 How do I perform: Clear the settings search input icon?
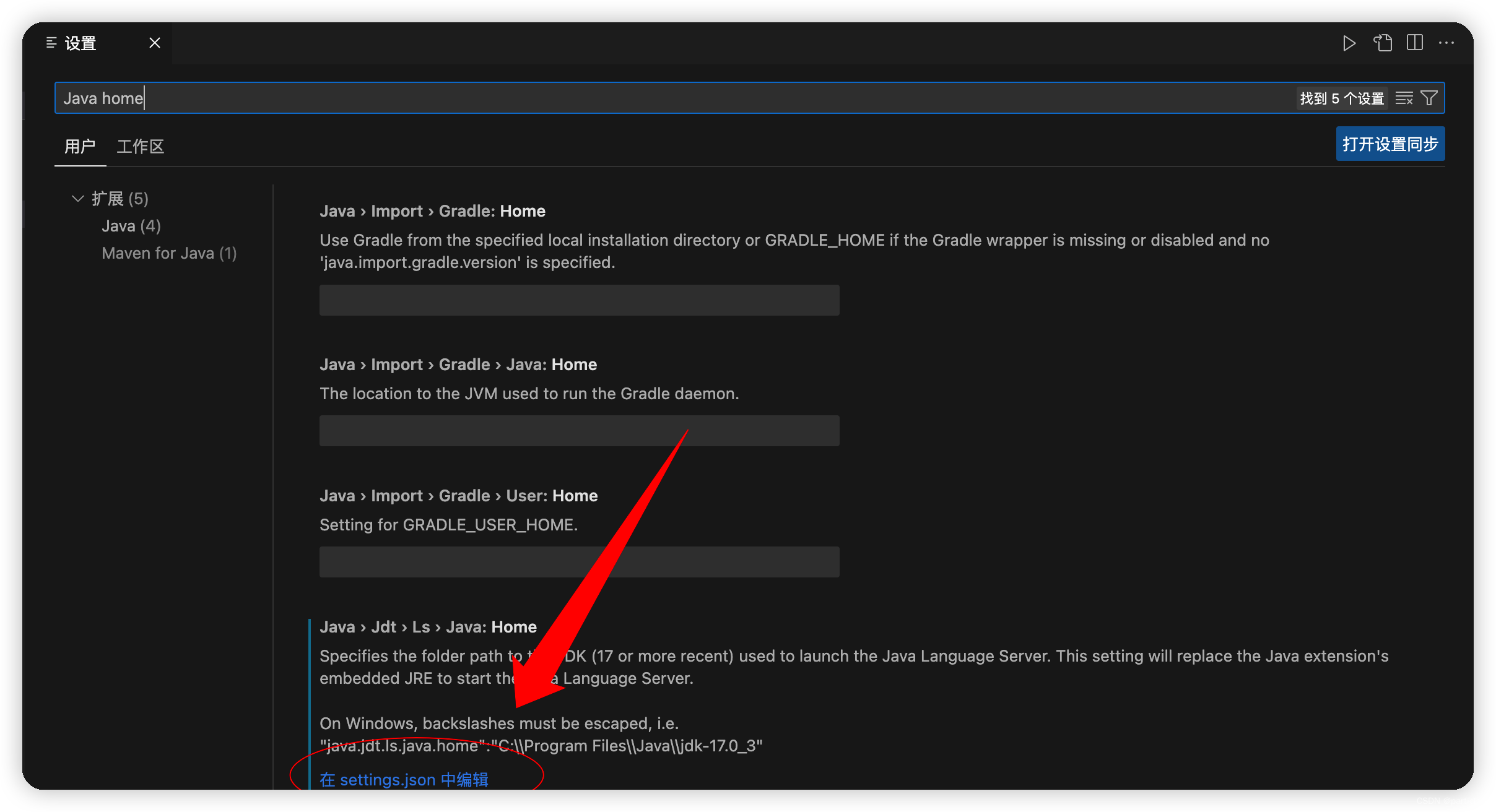pos(1404,98)
